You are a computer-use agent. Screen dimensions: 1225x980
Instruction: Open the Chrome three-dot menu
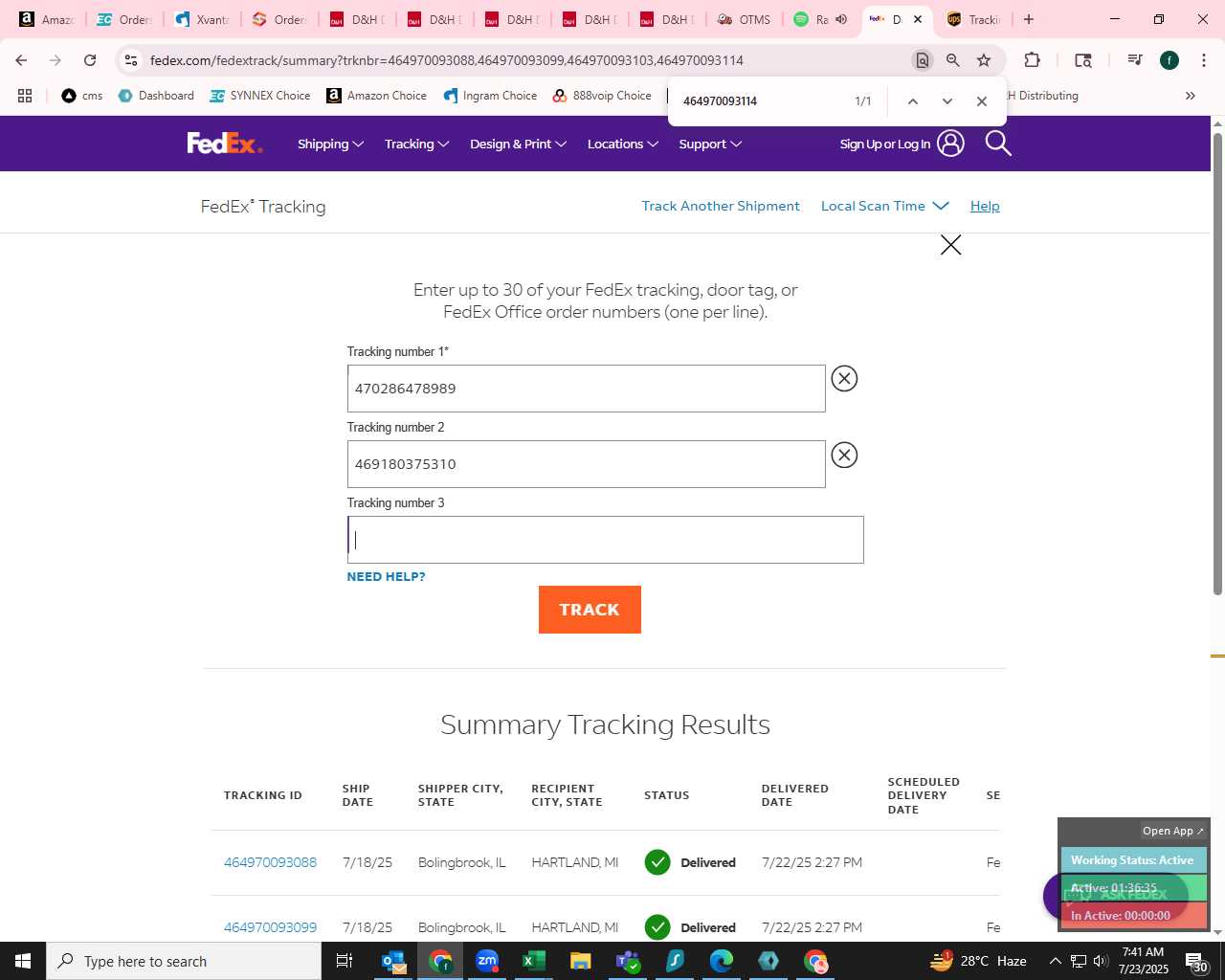point(1204,60)
